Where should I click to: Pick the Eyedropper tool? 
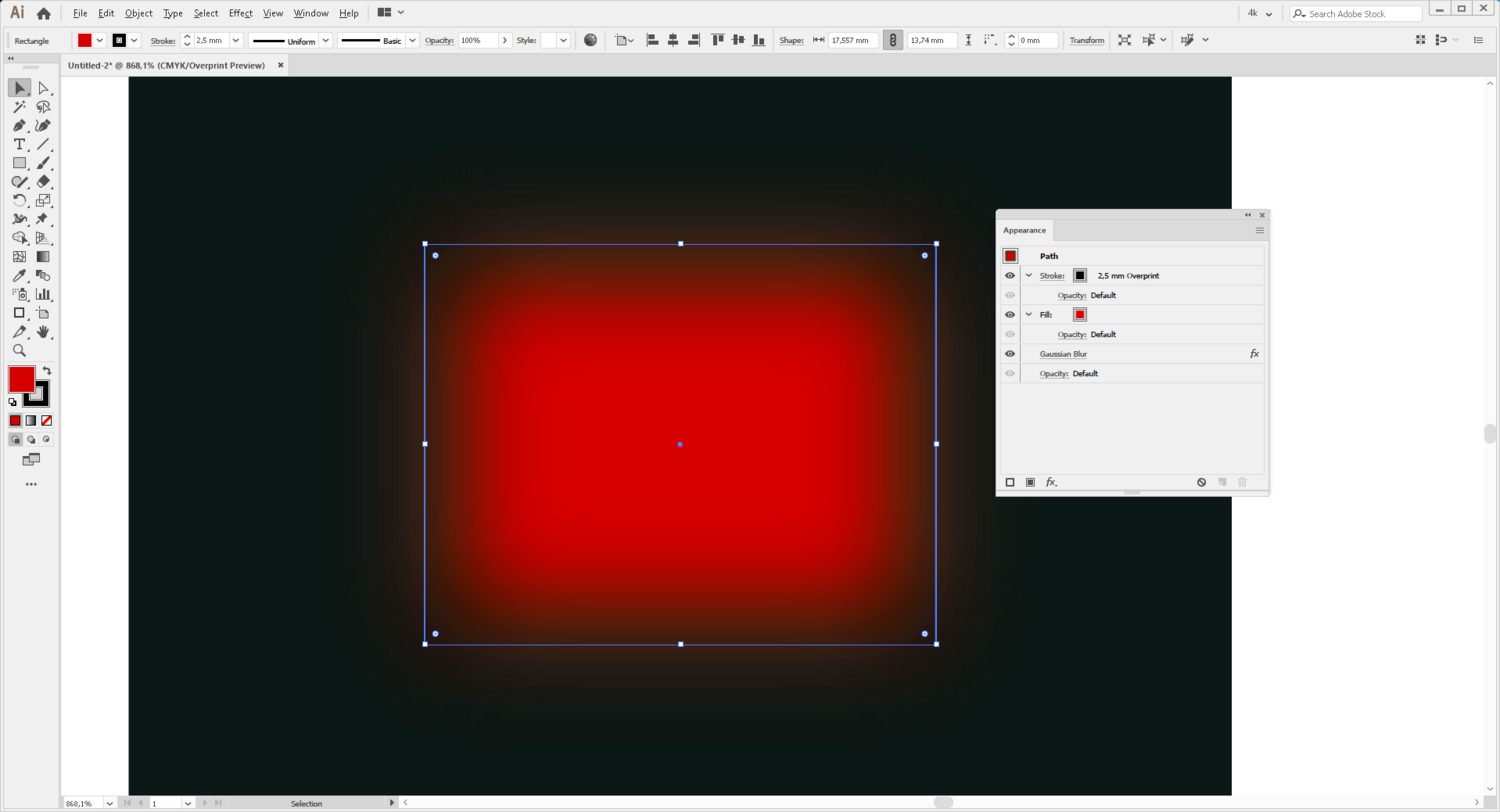pyautogui.click(x=19, y=275)
